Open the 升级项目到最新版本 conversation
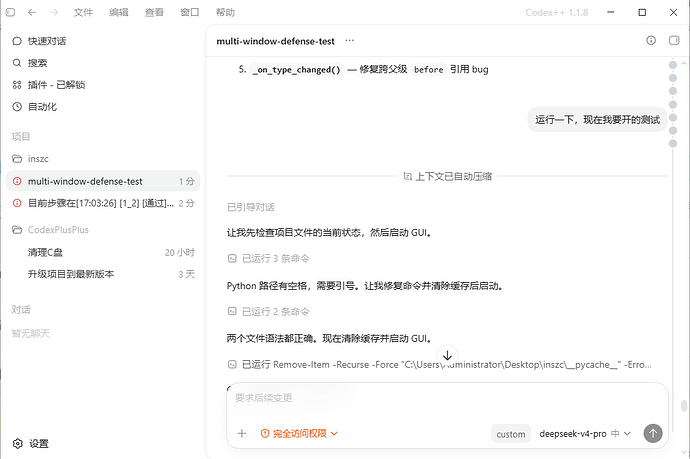 [103, 274]
